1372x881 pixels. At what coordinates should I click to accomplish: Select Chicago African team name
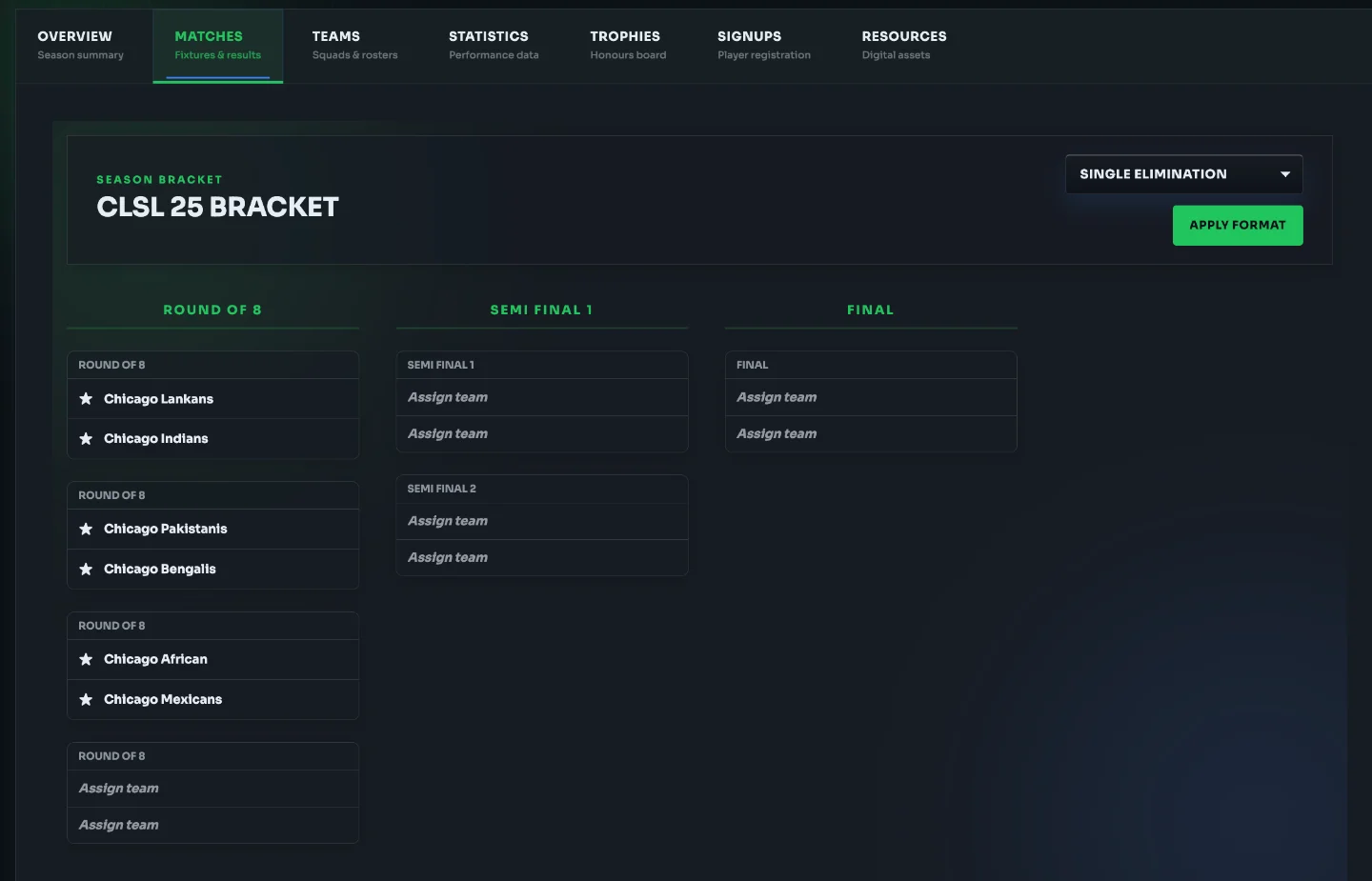[155, 660]
